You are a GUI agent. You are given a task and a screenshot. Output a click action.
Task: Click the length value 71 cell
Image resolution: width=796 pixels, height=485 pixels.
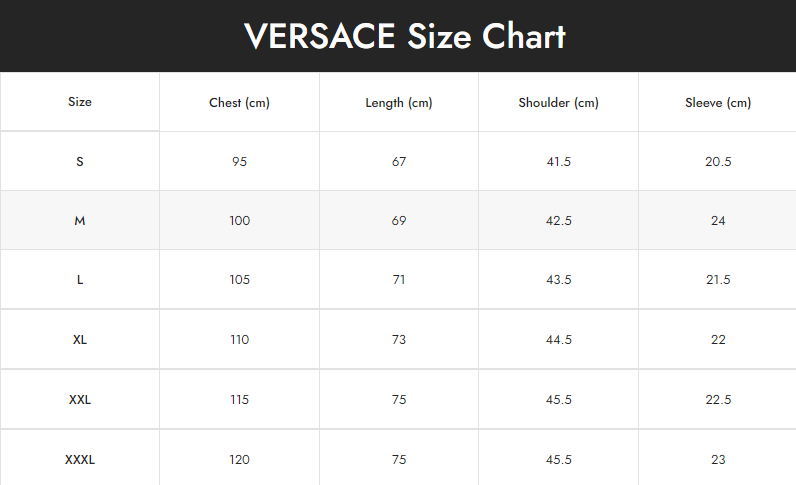click(x=399, y=280)
